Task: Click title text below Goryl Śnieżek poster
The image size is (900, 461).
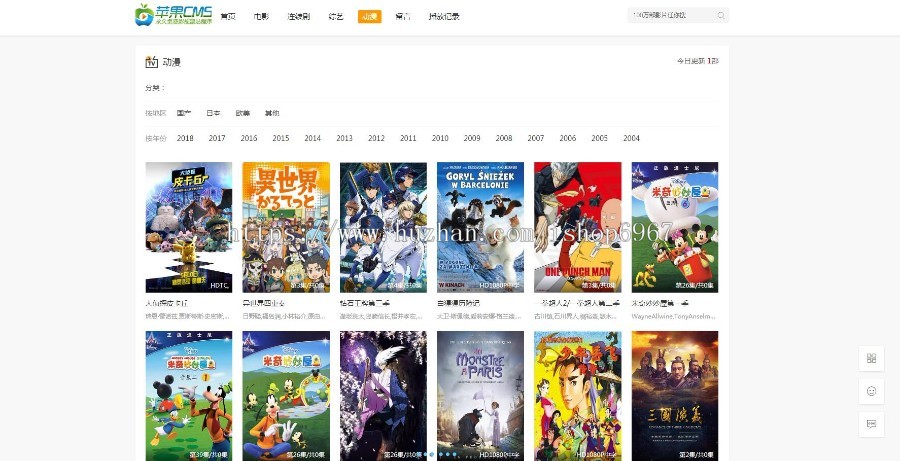Action: point(458,303)
